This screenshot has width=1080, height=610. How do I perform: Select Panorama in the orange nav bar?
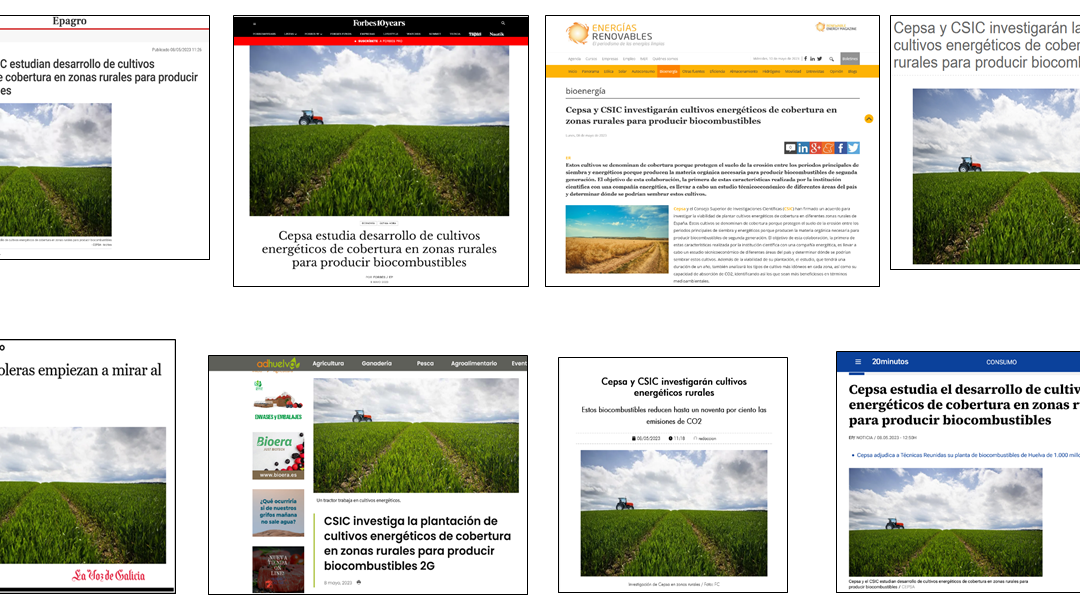click(x=590, y=71)
